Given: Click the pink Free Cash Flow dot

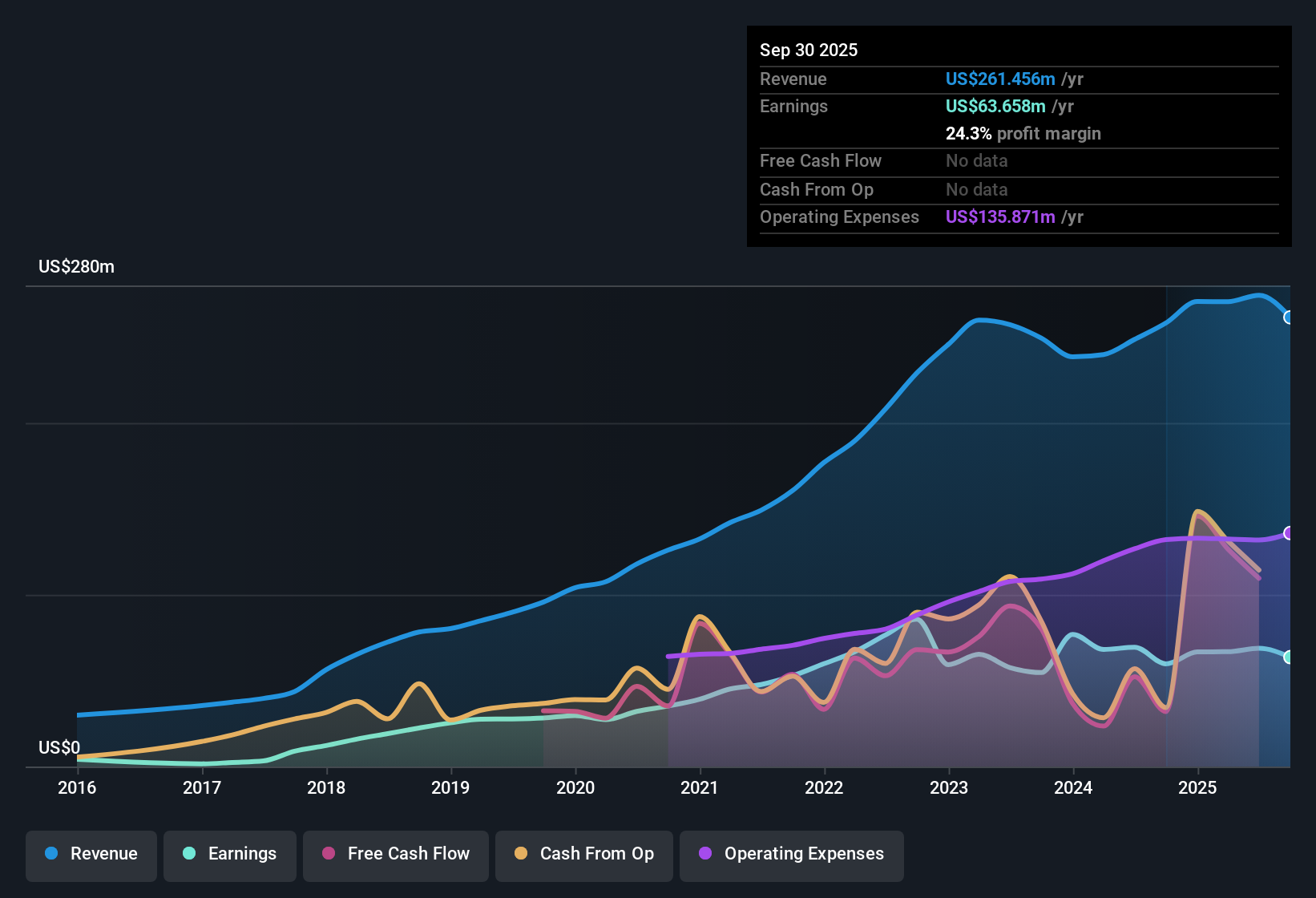Looking at the screenshot, I should coord(329,853).
